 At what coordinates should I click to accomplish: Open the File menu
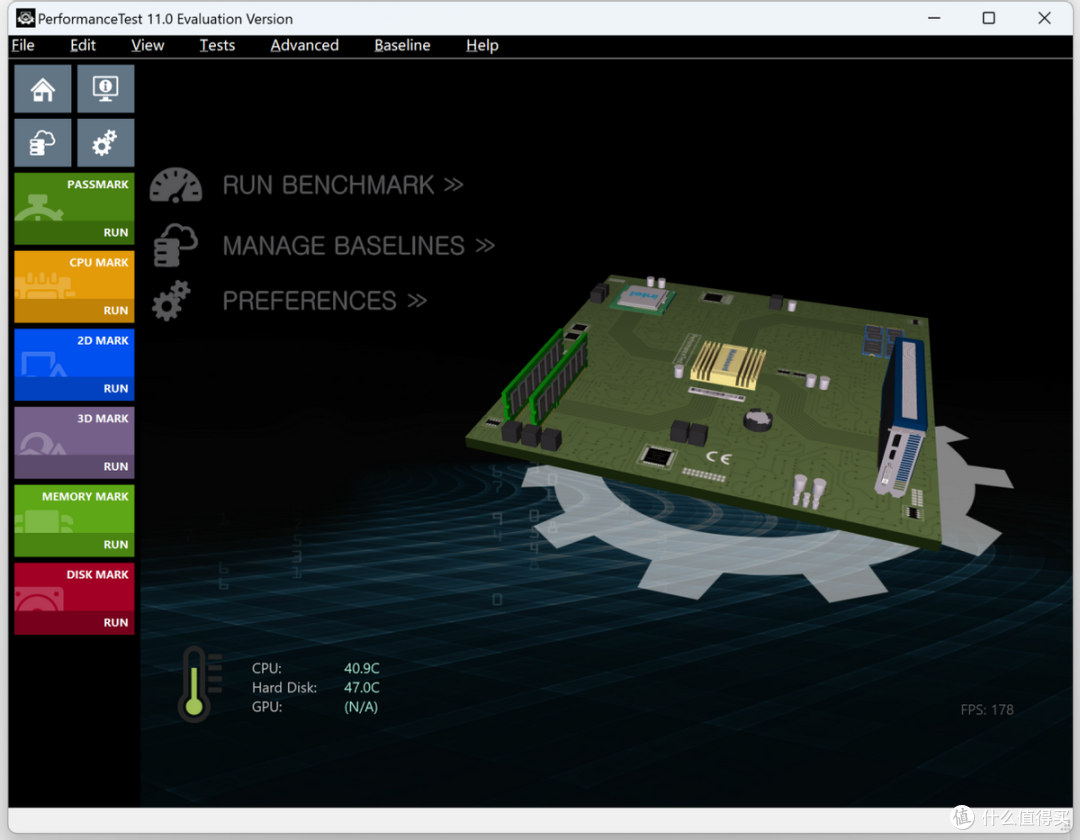tap(23, 45)
